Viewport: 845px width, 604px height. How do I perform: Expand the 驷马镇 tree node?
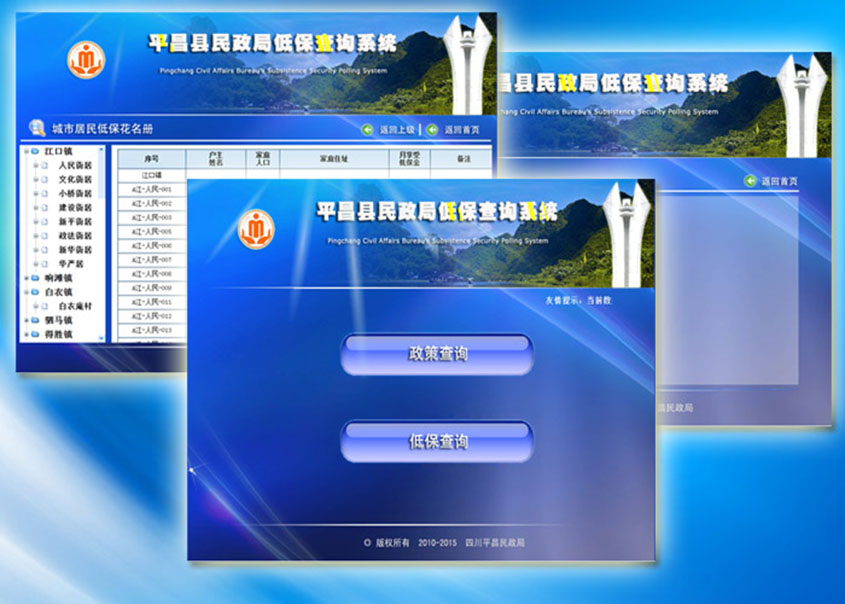pyautogui.click(x=25, y=319)
